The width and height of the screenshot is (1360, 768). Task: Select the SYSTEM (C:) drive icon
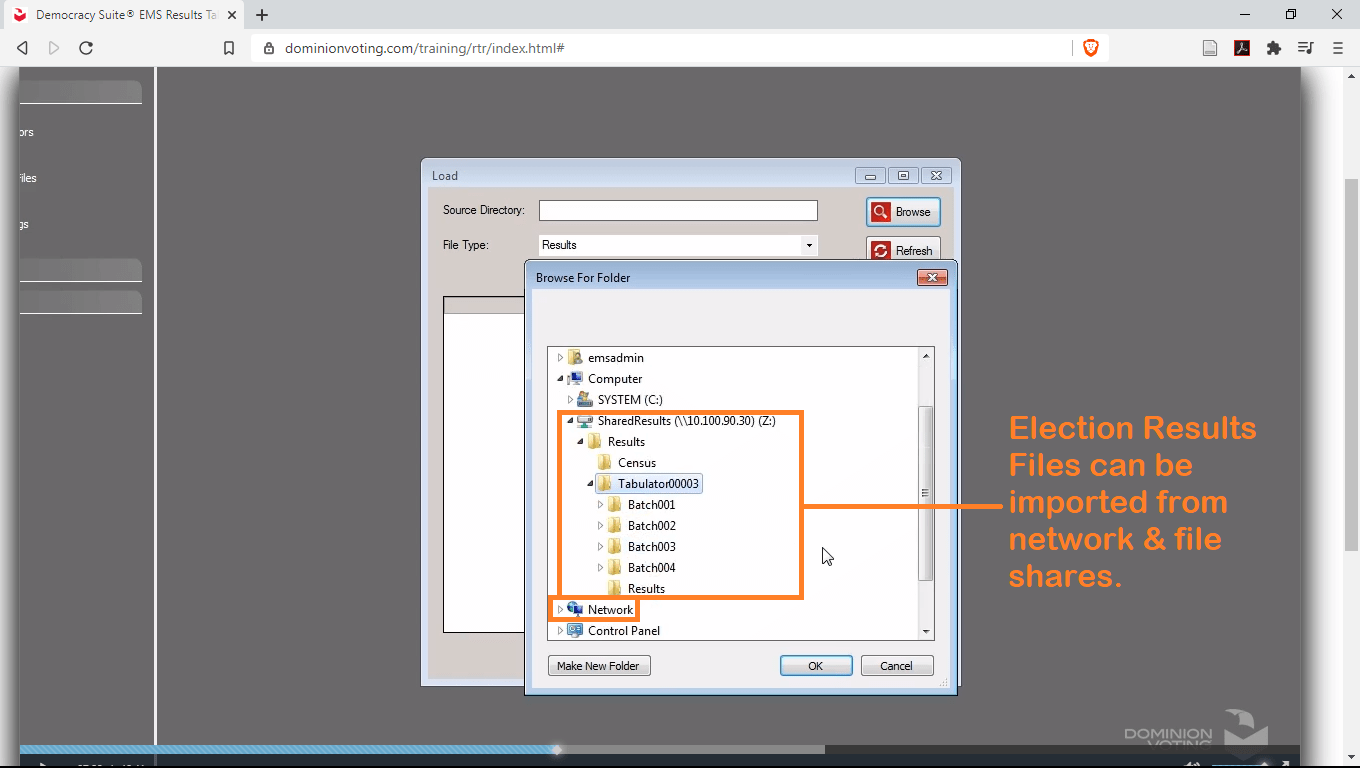(585, 400)
